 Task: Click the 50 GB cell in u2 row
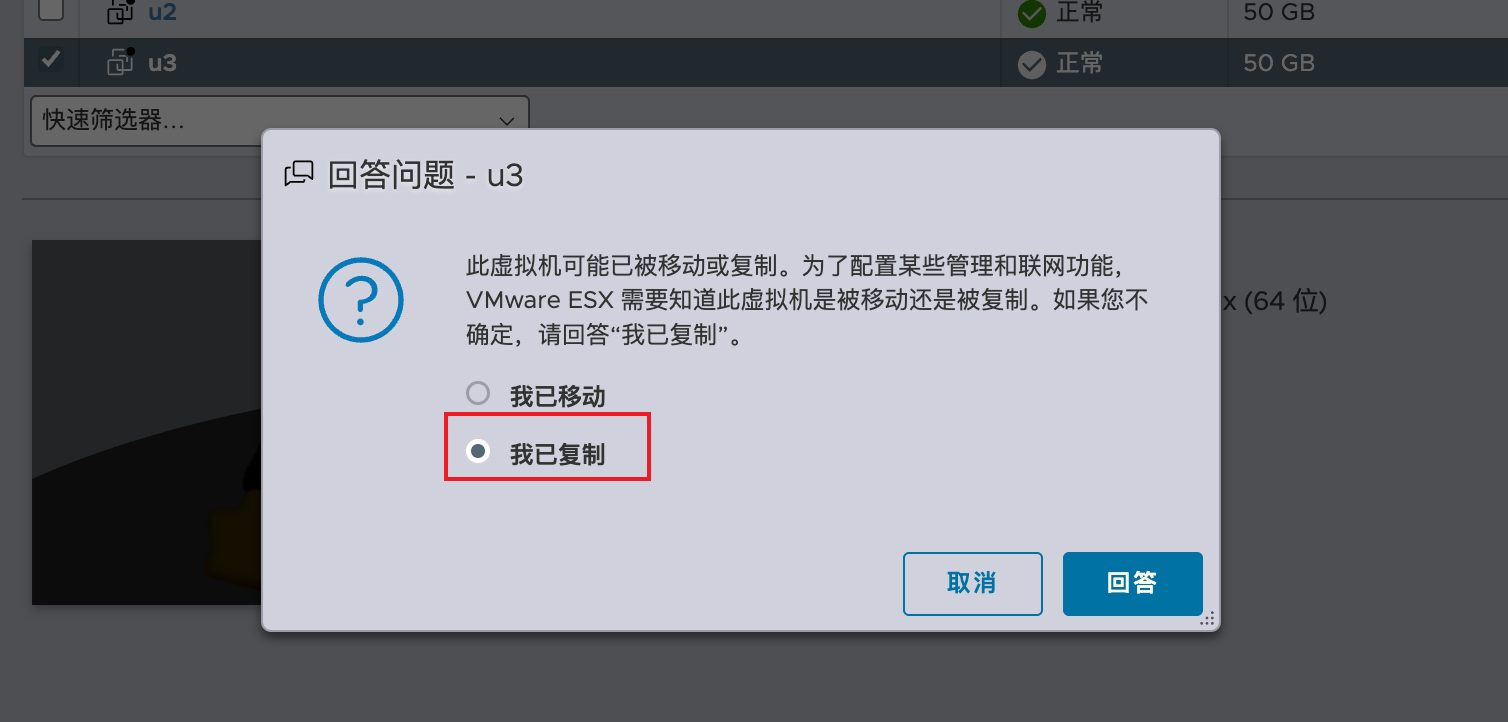(1279, 13)
